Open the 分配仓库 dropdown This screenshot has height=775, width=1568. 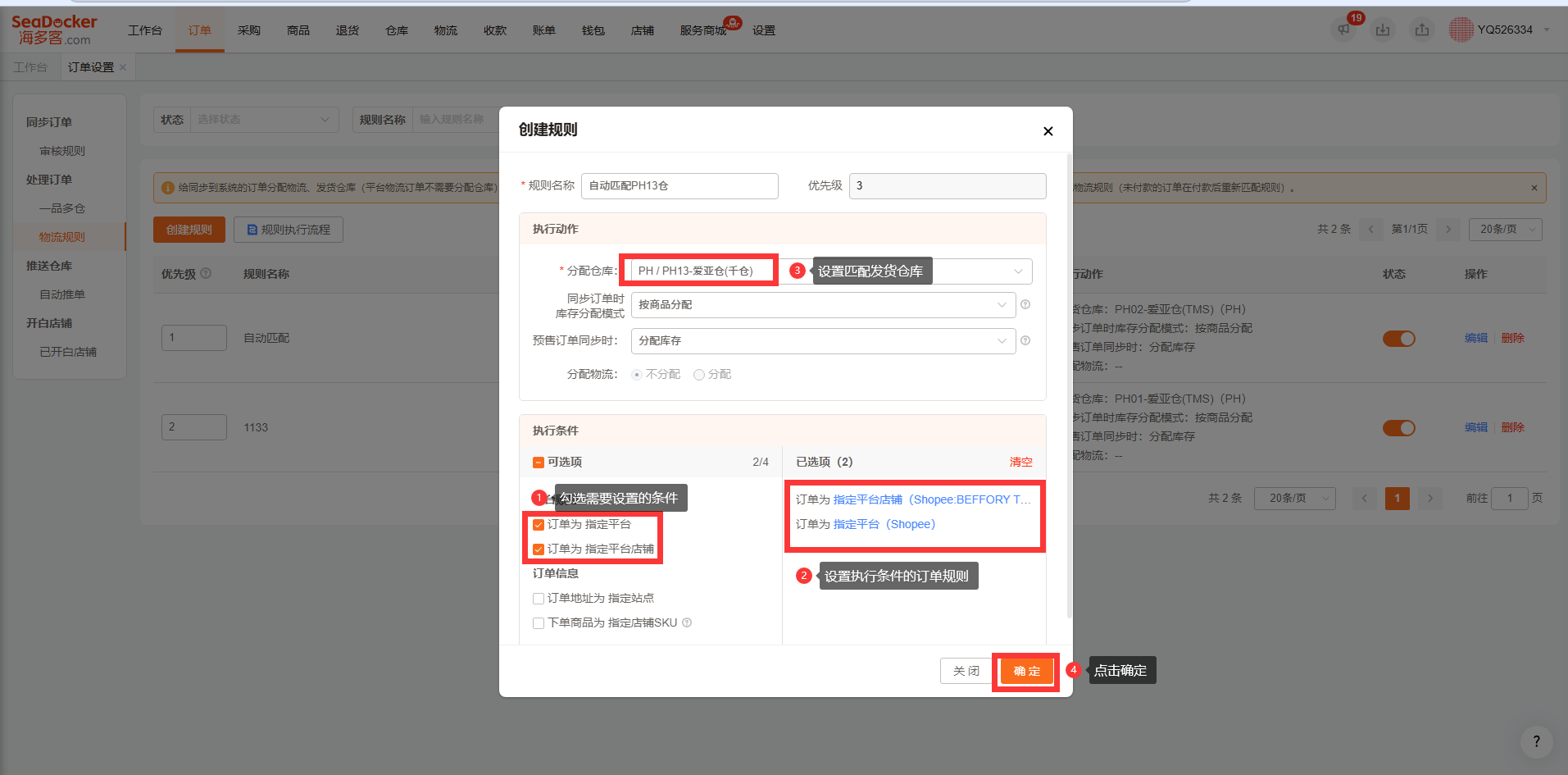pyautogui.click(x=831, y=271)
